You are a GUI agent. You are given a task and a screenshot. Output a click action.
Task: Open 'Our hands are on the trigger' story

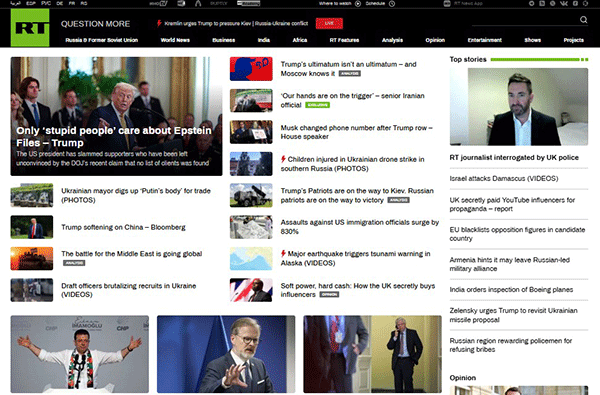coord(352,100)
